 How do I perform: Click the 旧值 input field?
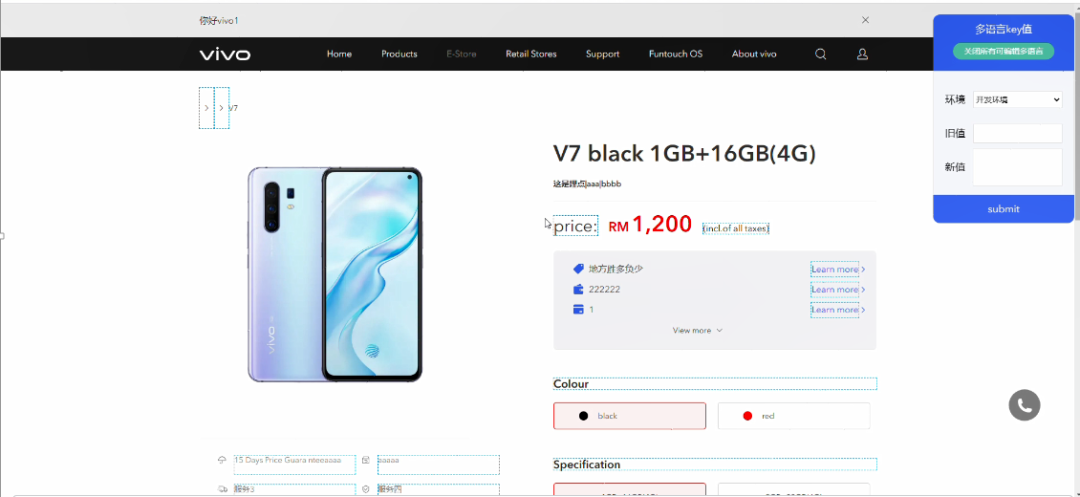[1017, 134]
